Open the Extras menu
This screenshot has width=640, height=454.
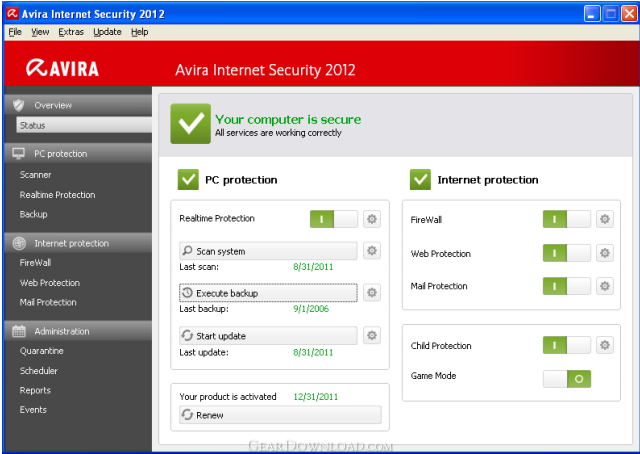(71, 32)
